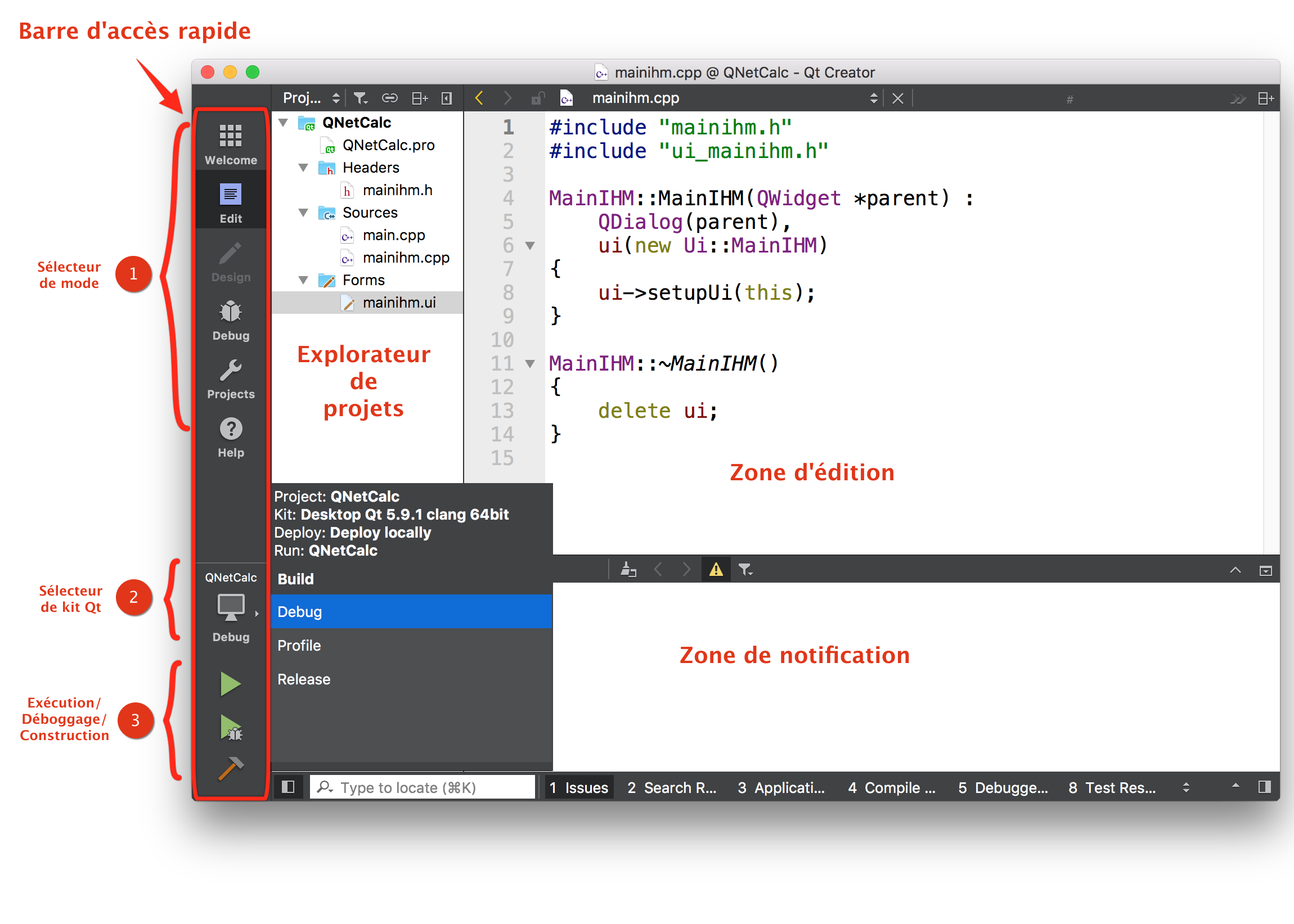Viewport: 1294px width, 924px height.
Task: Open the mainihm.cpp open documents dropdown
Action: 735,98
